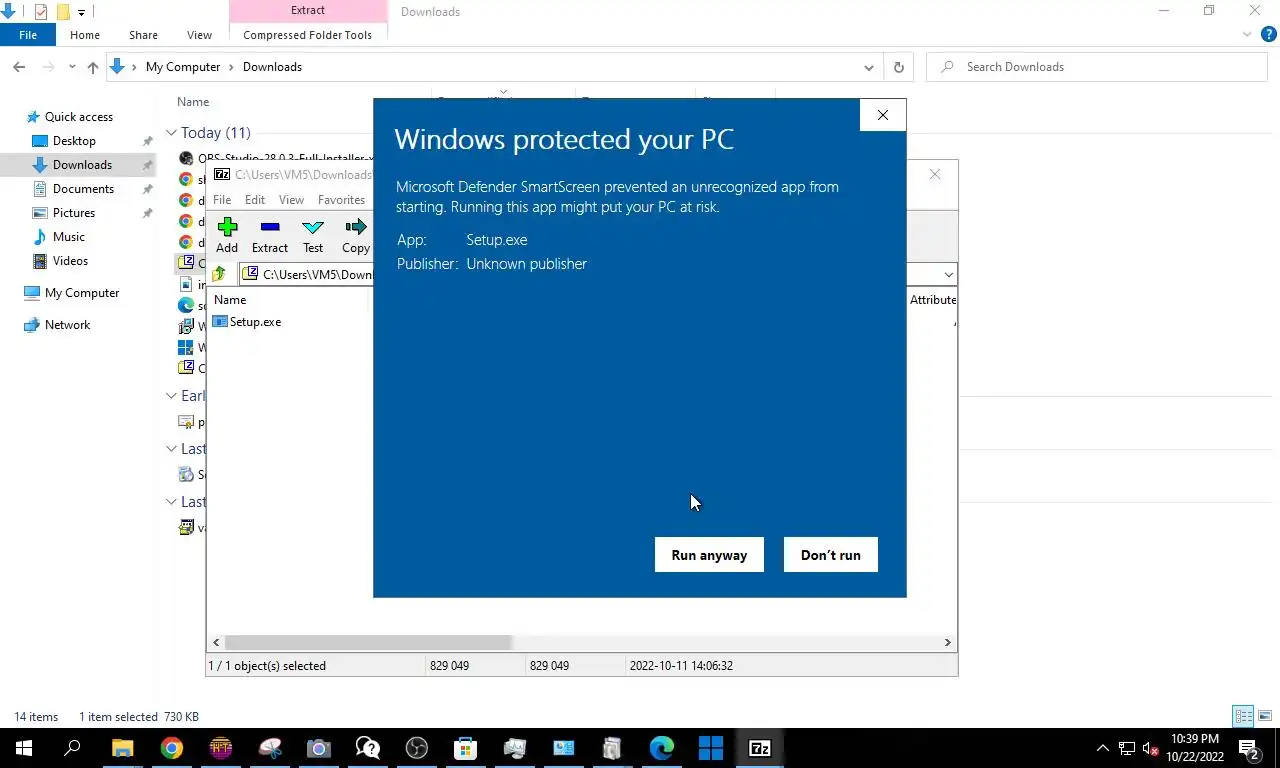The image size is (1280, 768).
Task: Click the Extract icon in 7-Zip toolbar
Action: (269, 235)
